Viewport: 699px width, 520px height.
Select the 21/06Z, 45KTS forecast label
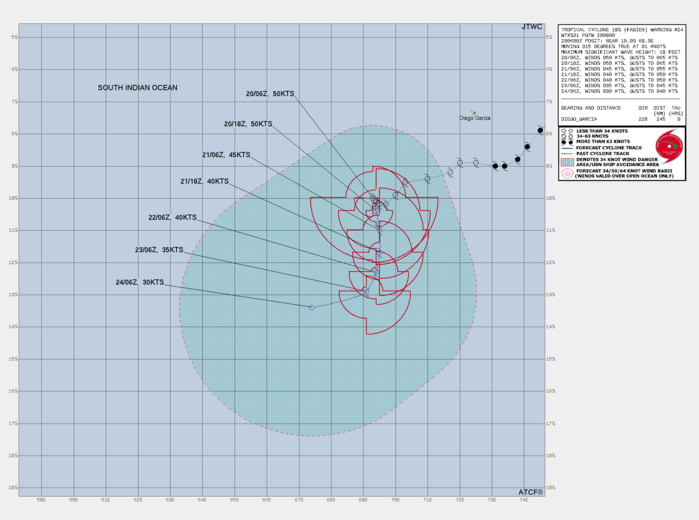226,155
